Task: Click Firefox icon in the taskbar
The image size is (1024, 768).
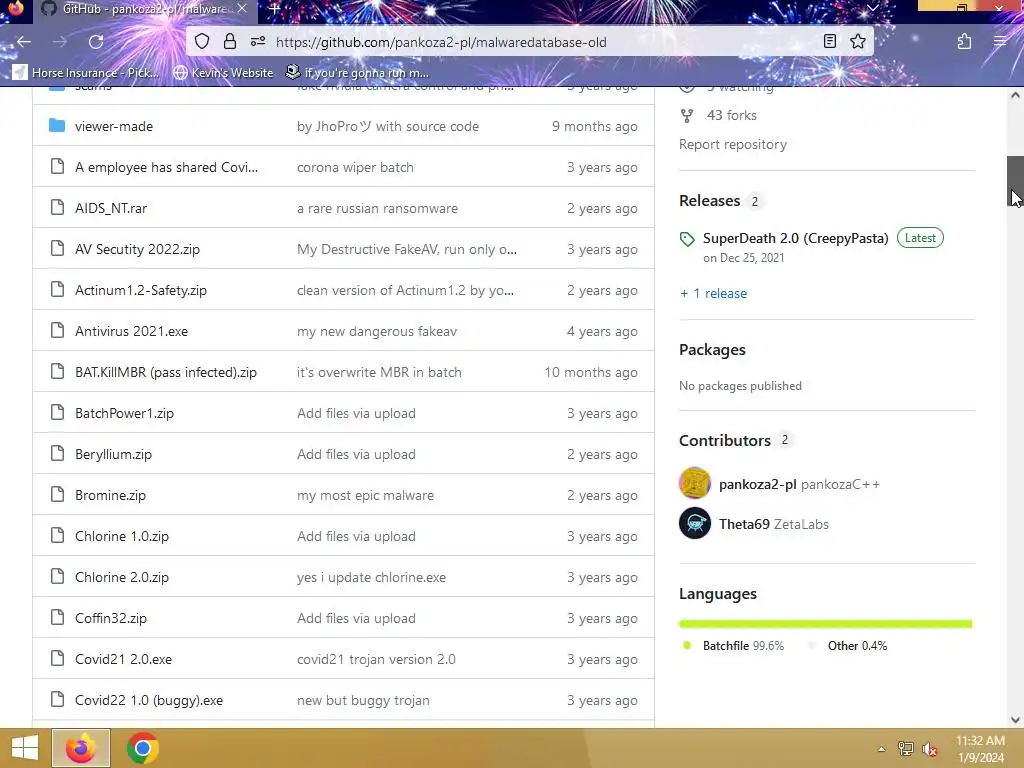Action: 81,748
